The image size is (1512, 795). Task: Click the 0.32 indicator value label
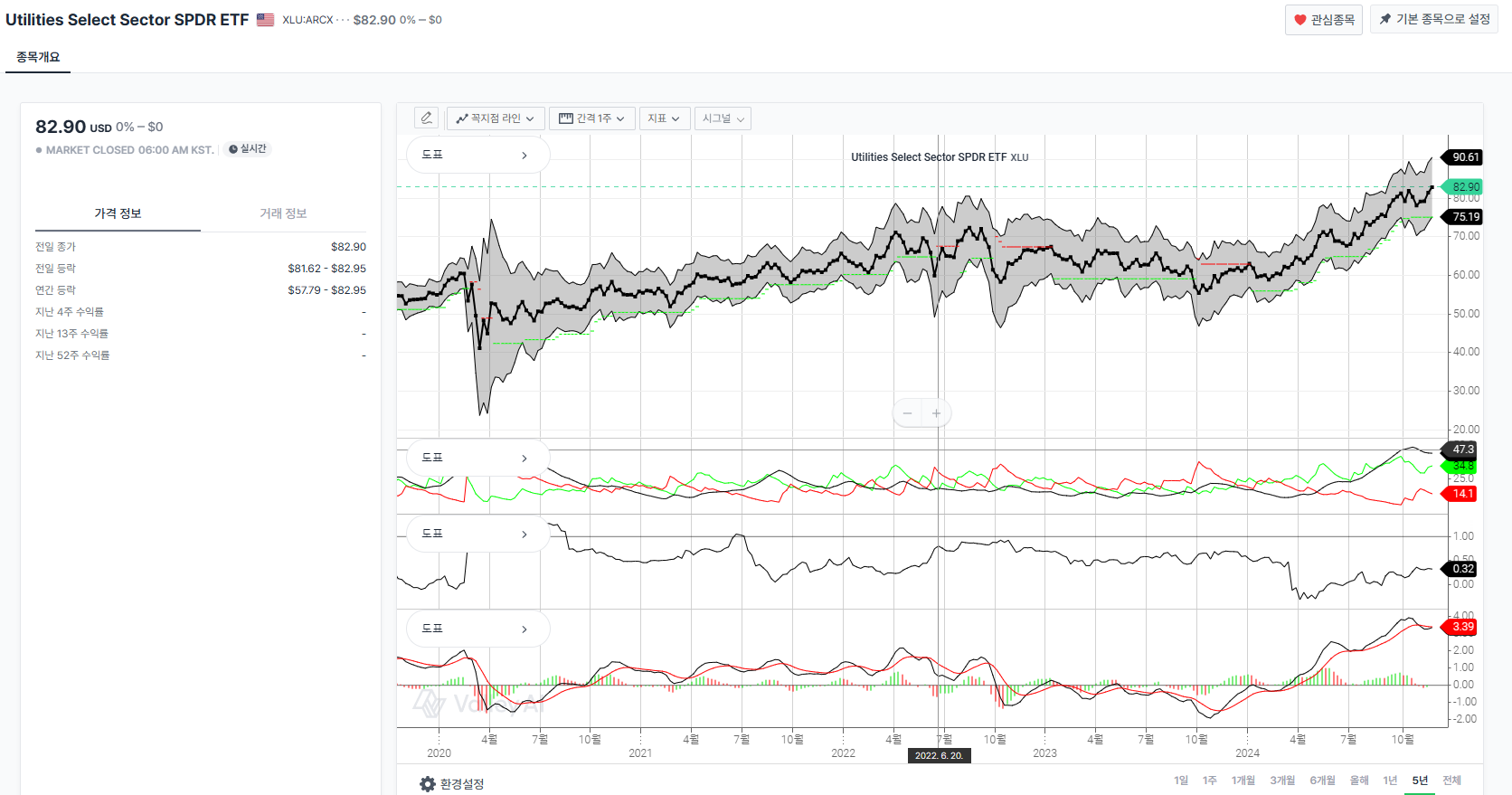pos(1461,569)
